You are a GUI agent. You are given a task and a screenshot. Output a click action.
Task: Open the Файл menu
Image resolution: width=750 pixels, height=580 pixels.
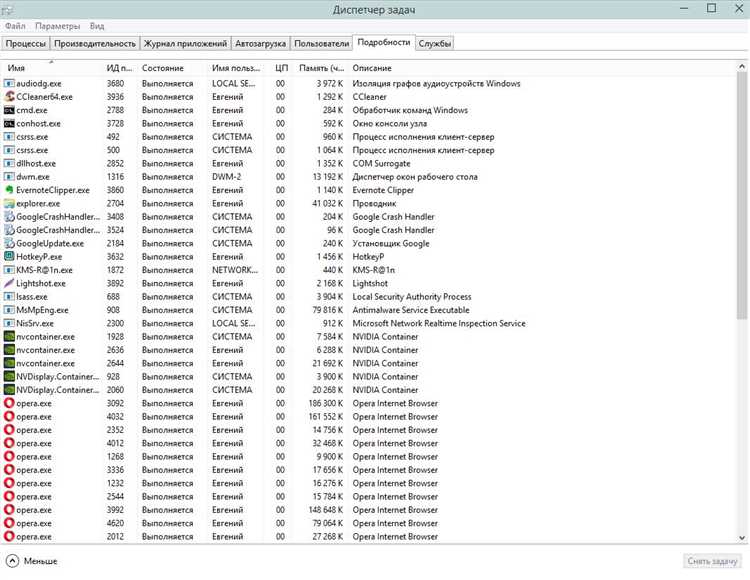(15, 26)
